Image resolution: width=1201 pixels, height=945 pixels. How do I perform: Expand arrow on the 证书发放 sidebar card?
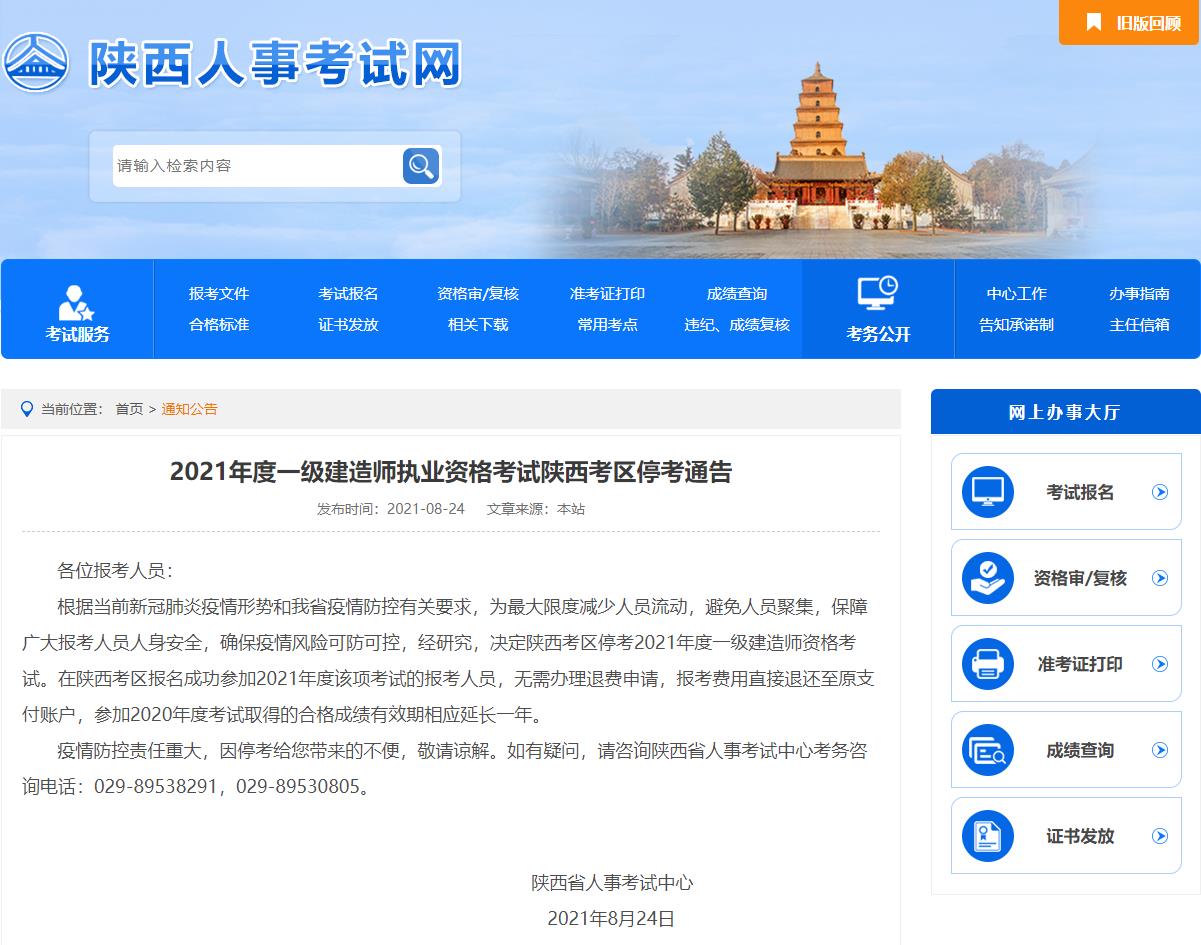(1160, 836)
